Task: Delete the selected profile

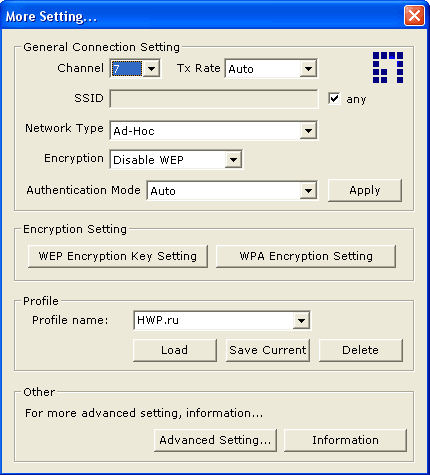Action: coord(361,350)
